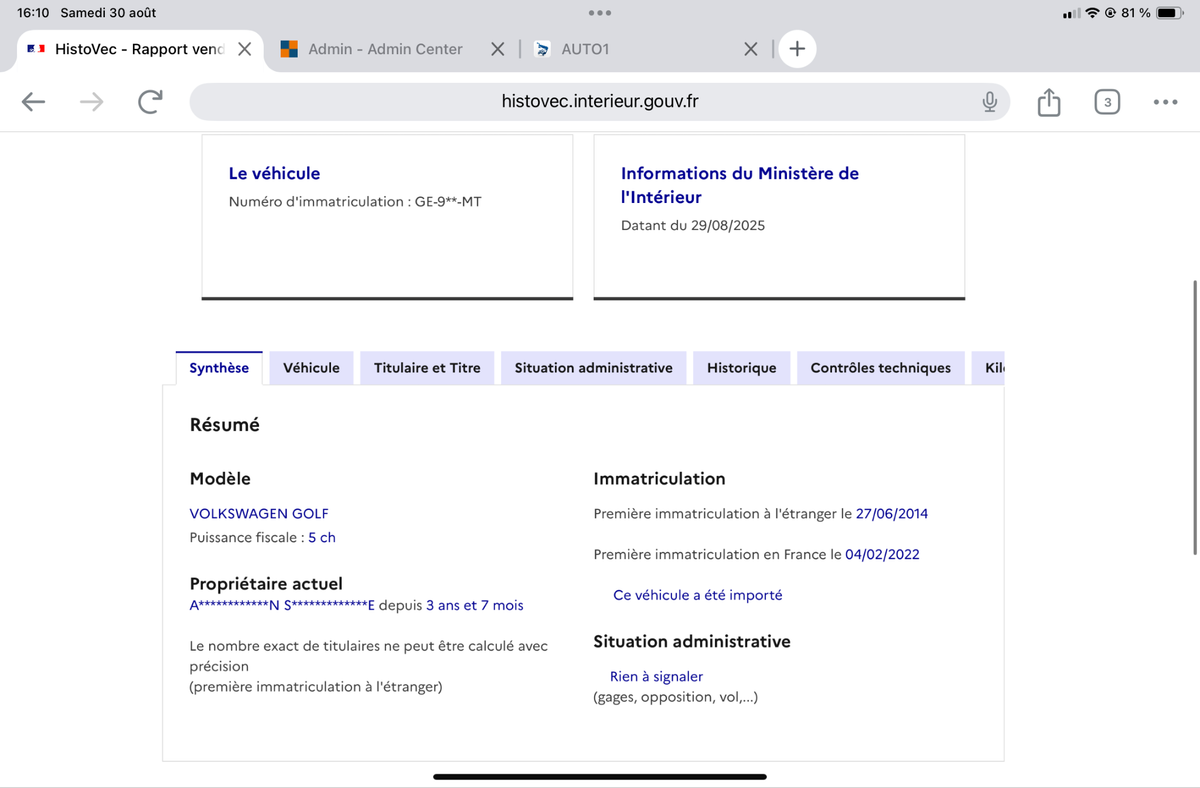Click the Résumé section heading
The image size is (1200, 788).
225,425
